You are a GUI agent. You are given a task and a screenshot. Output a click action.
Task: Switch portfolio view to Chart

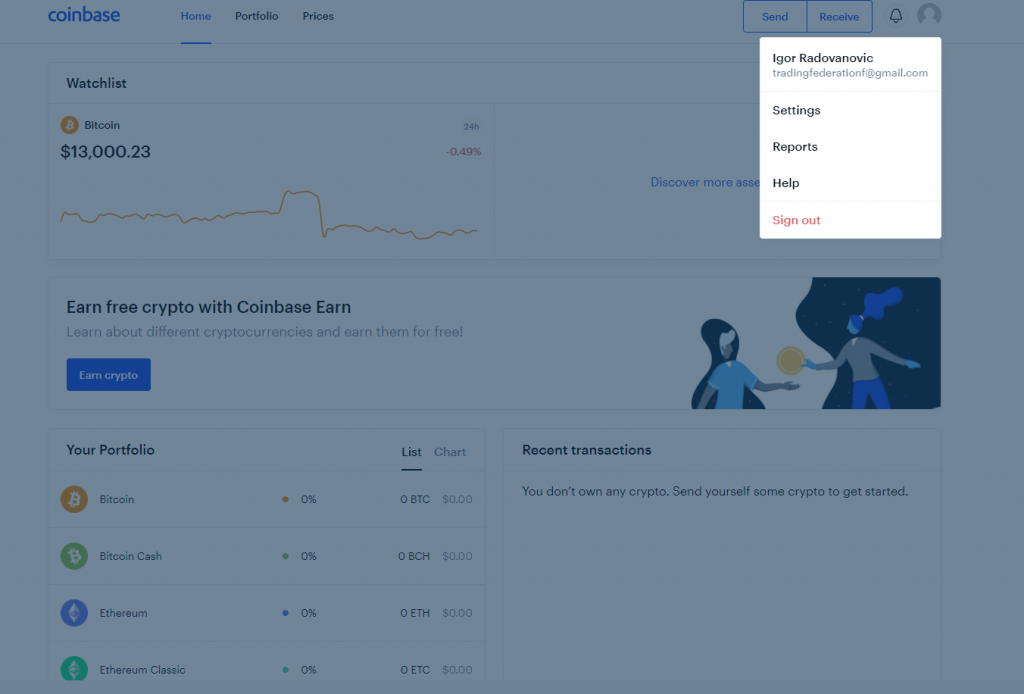tap(450, 452)
